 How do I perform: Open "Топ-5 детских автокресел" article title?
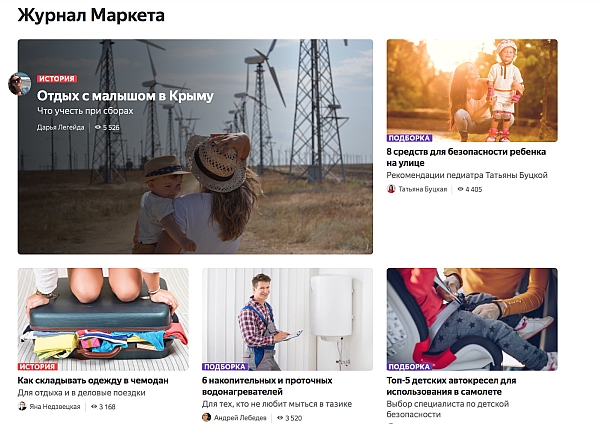pos(451,386)
